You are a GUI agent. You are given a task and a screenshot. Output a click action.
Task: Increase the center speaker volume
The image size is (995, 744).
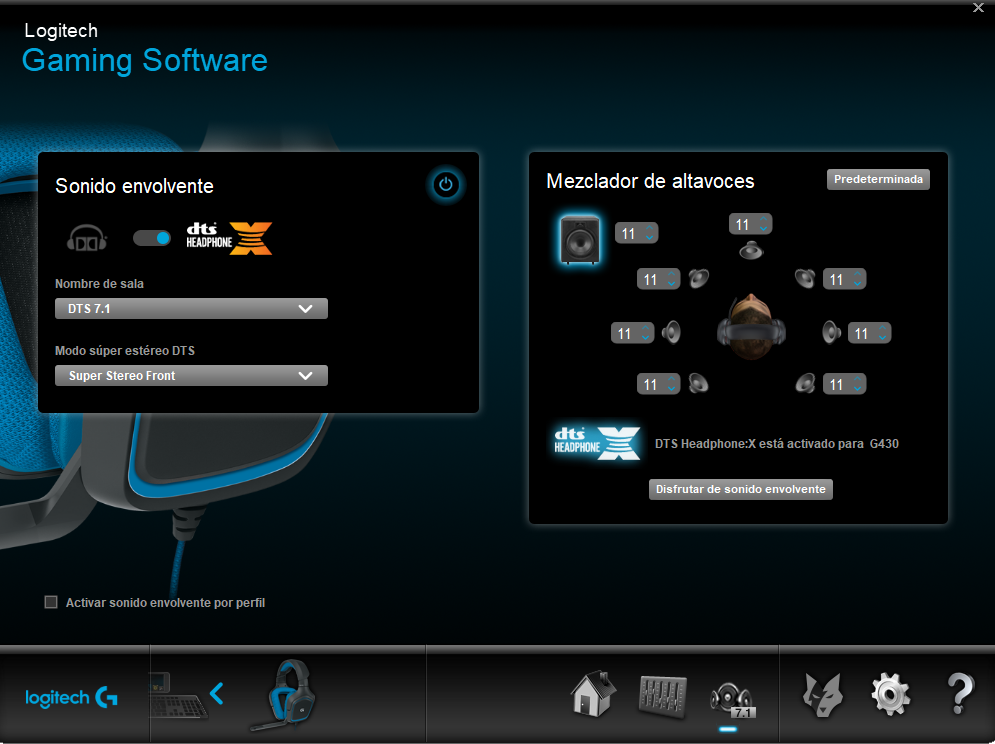(x=763, y=219)
